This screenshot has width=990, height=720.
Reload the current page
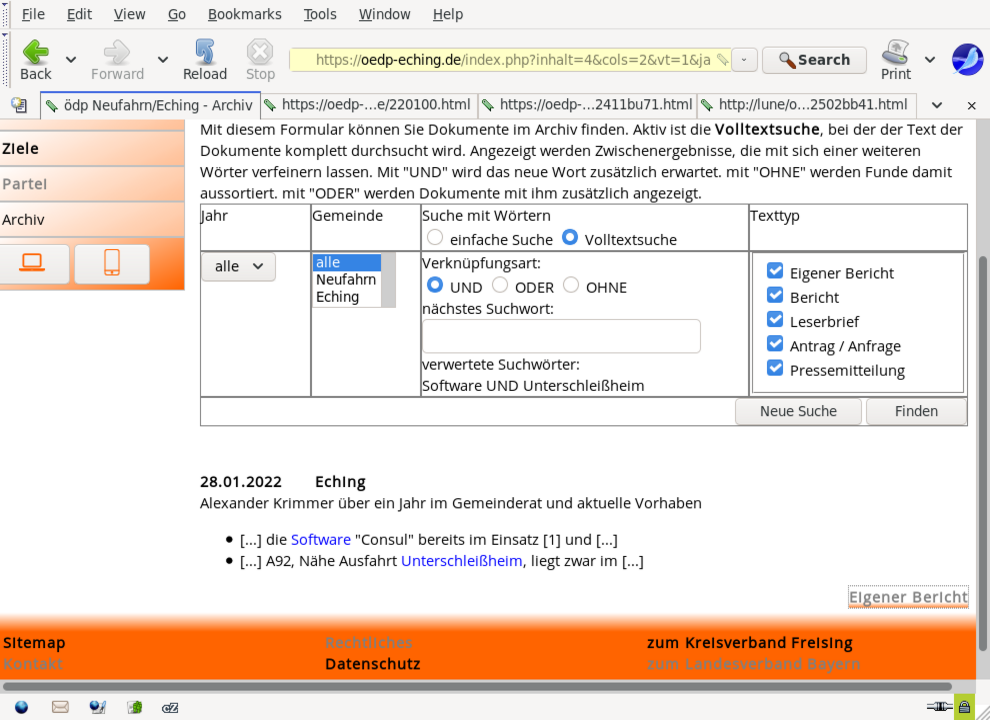click(x=205, y=59)
